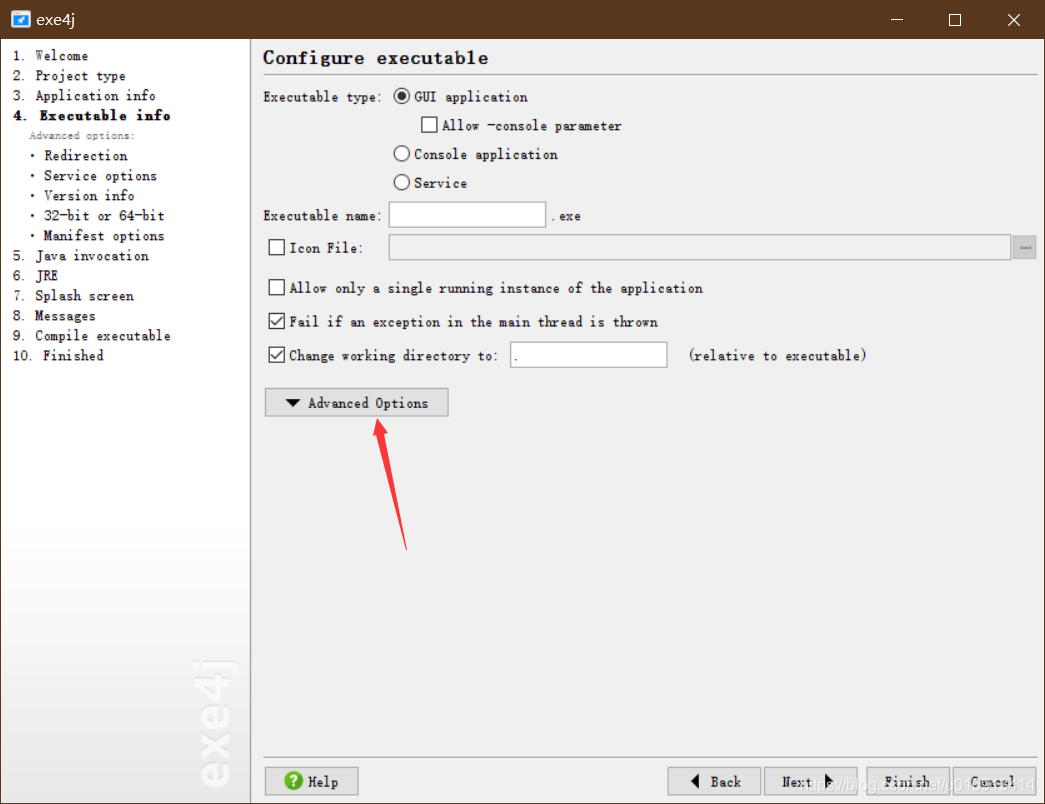Viewport: 1045px width, 804px height.
Task: Close the exe4j window
Action: pos(1014,19)
